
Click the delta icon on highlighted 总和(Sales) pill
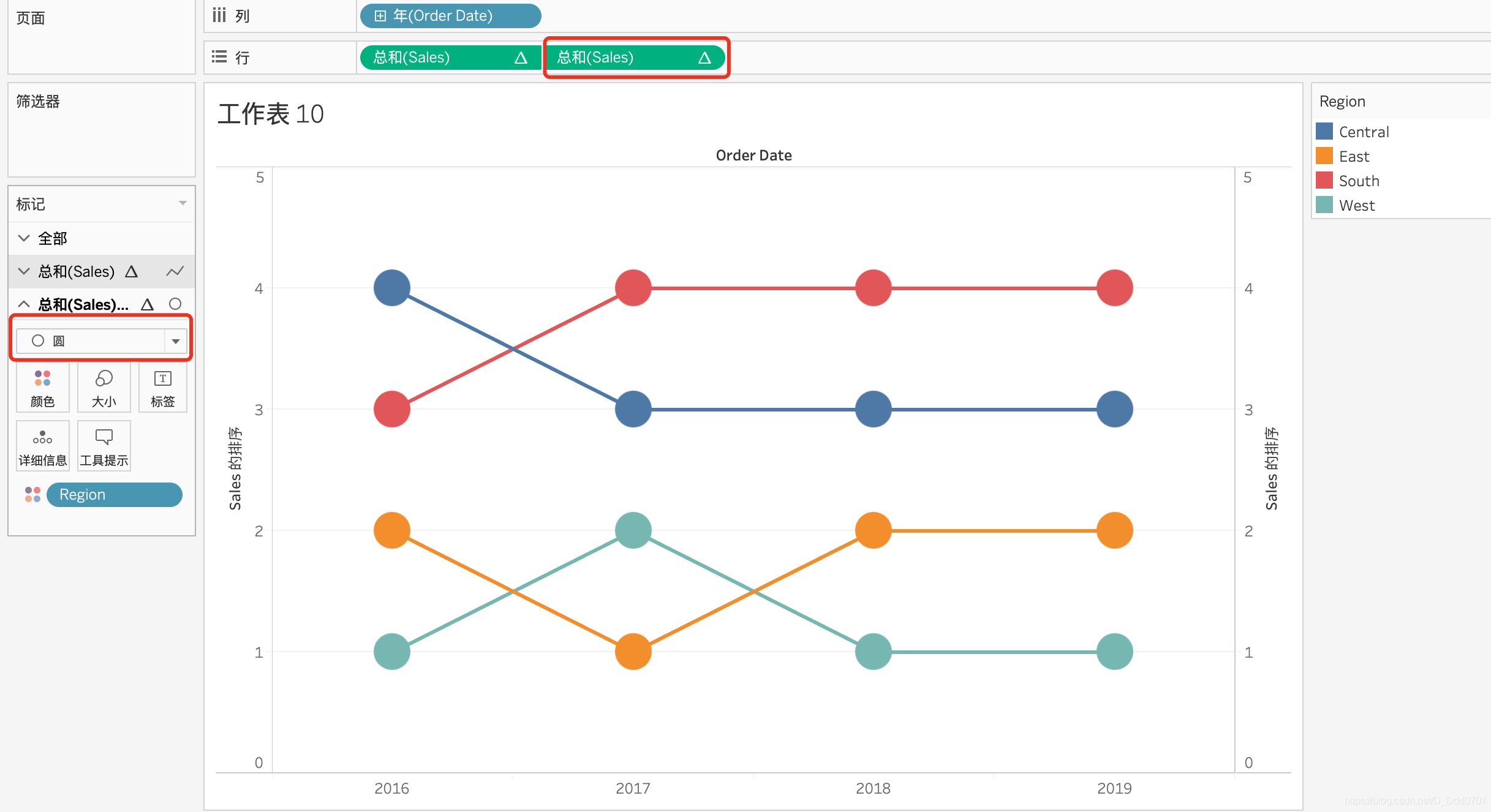(x=704, y=58)
